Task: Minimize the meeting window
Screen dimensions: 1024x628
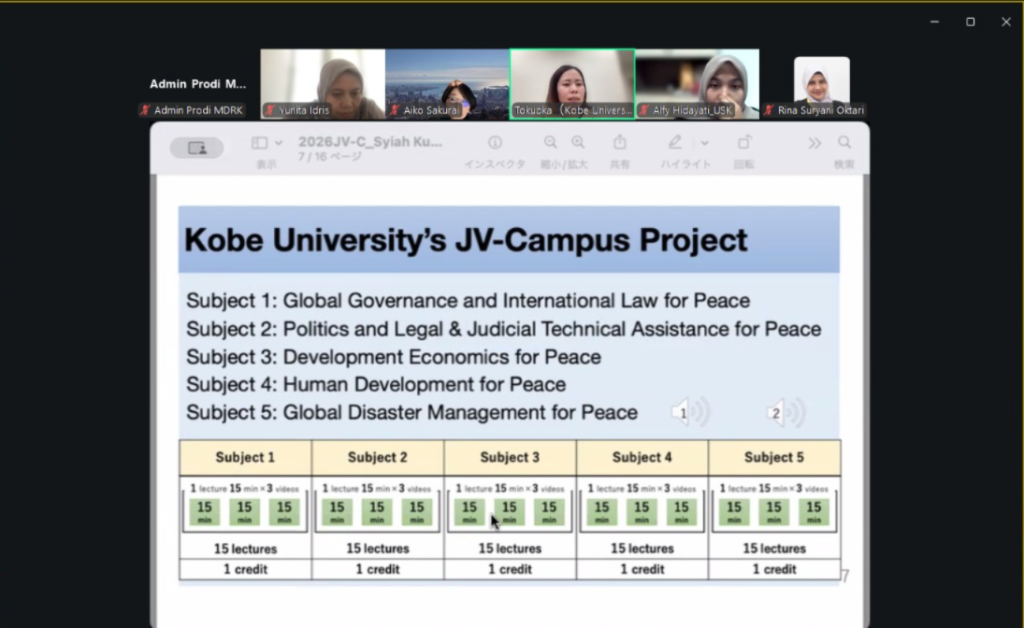Action: [x=935, y=22]
